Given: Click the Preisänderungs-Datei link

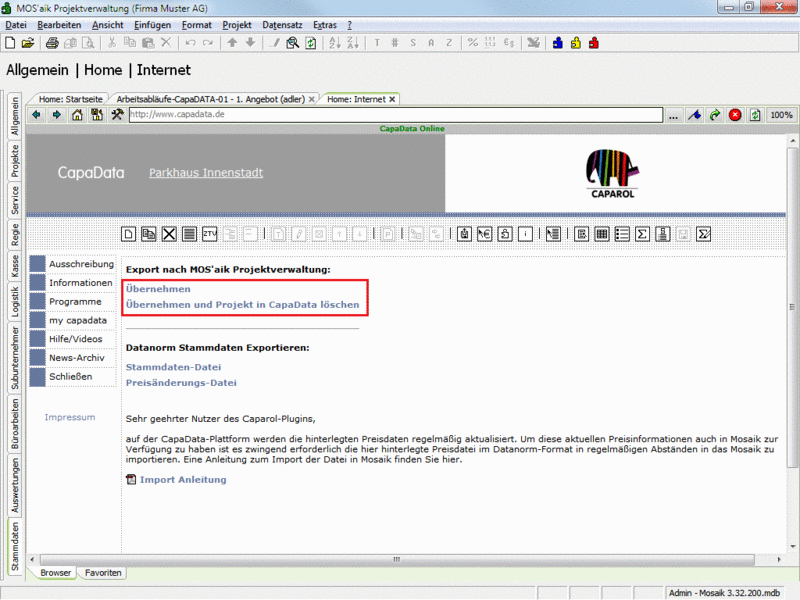Looking at the screenshot, I should coord(181,383).
